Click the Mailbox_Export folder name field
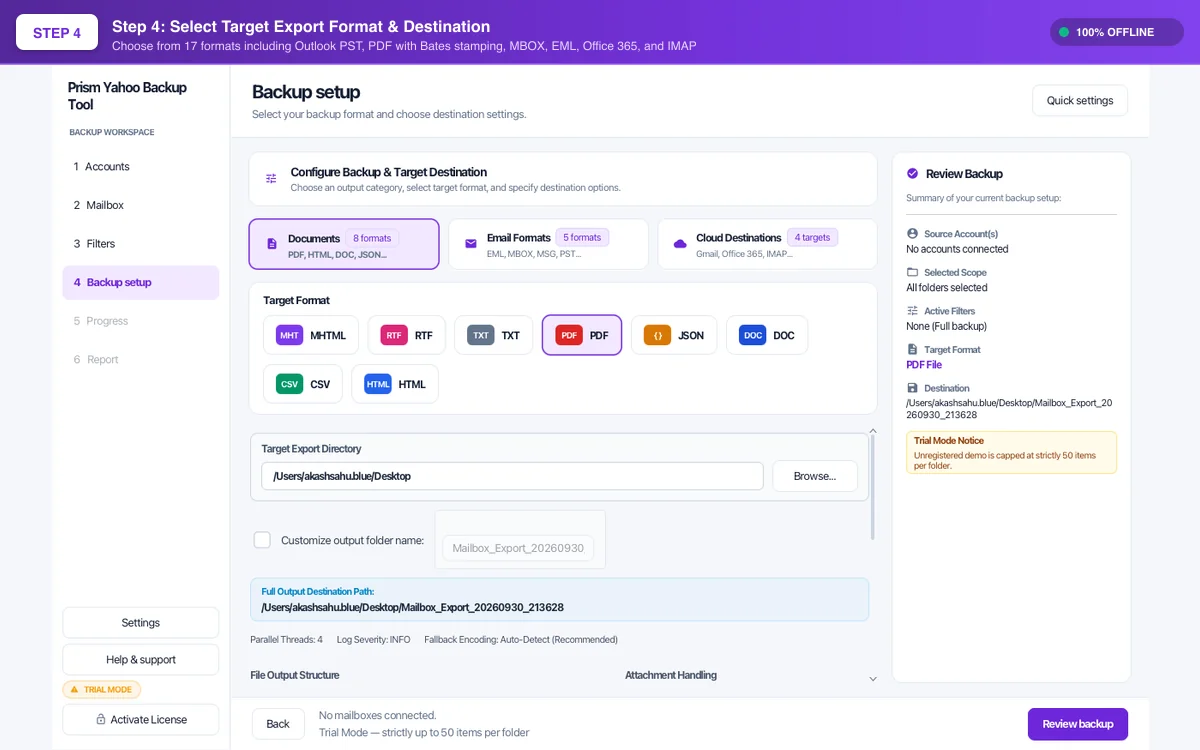Screen dimensions: 1200x750 click(x=518, y=548)
